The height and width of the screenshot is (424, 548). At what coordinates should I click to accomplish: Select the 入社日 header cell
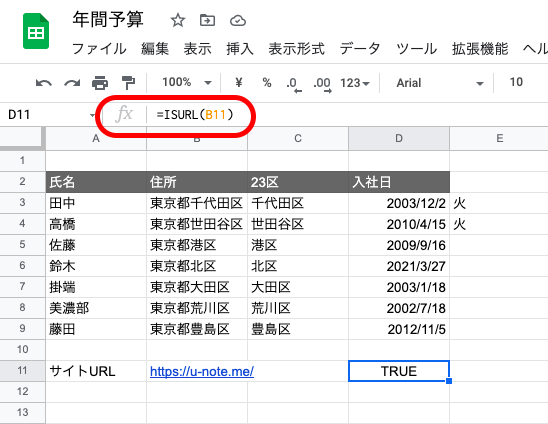coord(399,182)
